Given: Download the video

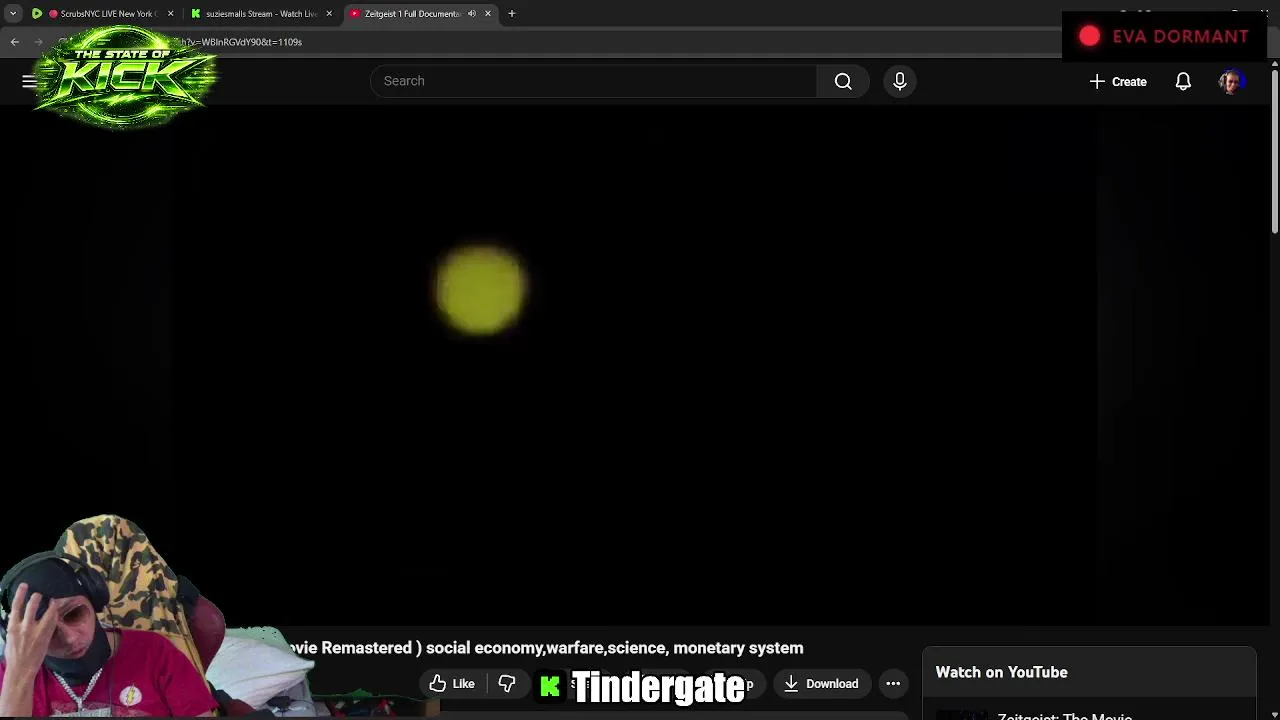Looking at the screenshot, I should (x=821, y=684).
